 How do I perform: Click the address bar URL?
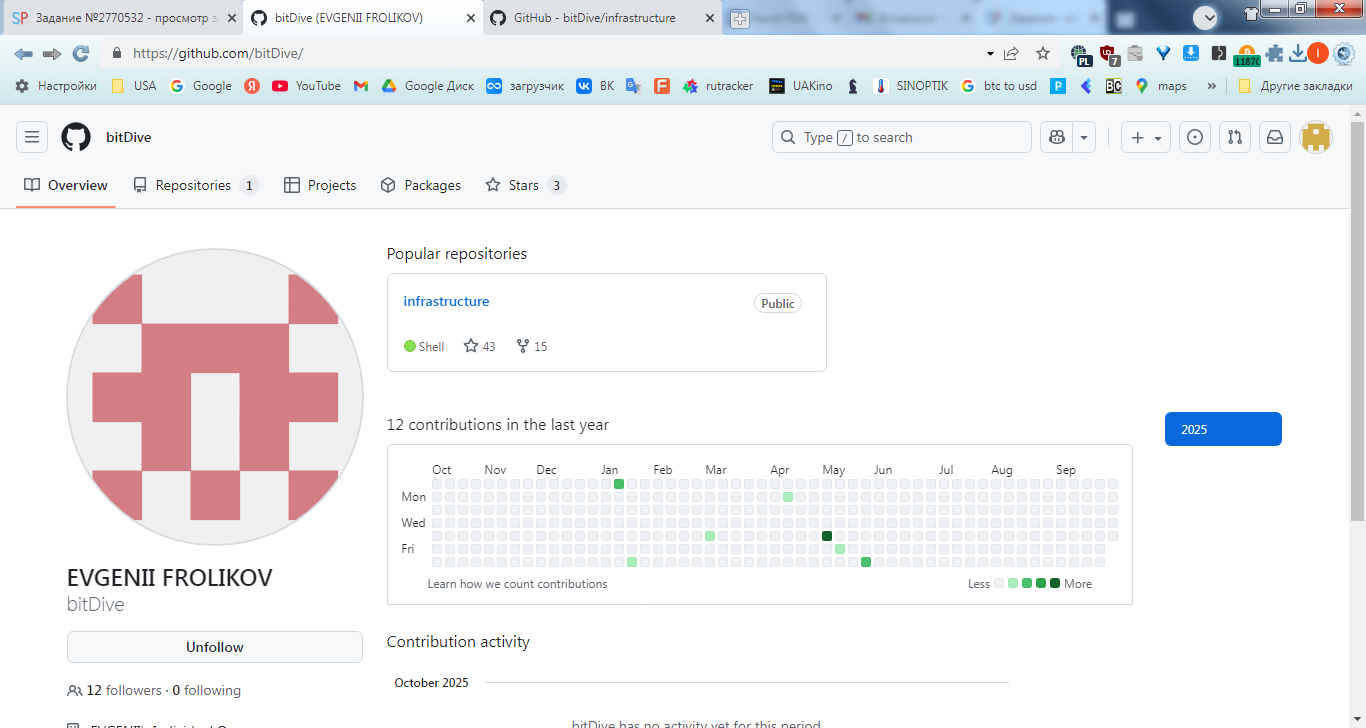coord(217,54)
